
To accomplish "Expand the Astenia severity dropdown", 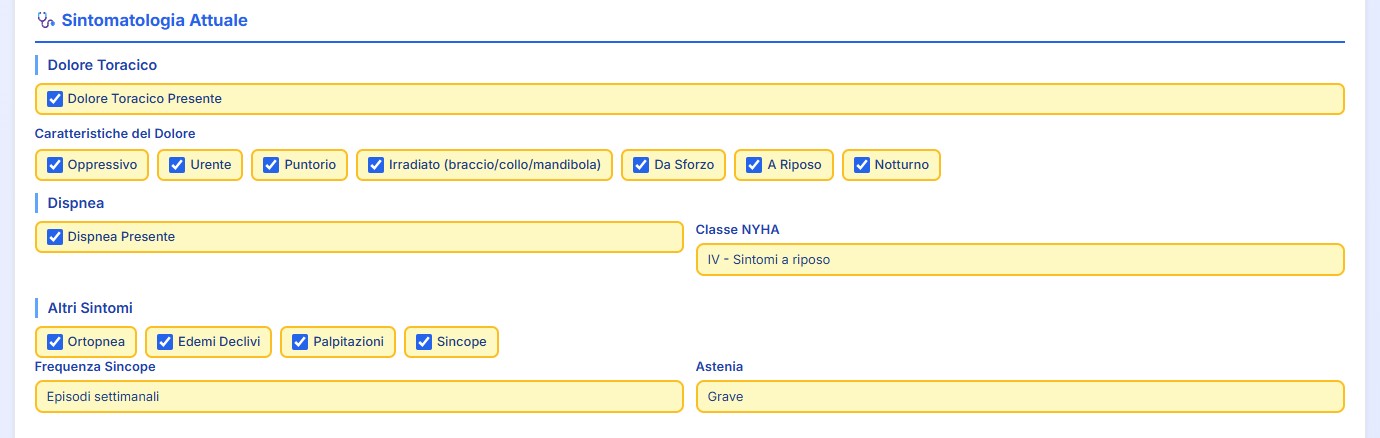I will 1019,396.
